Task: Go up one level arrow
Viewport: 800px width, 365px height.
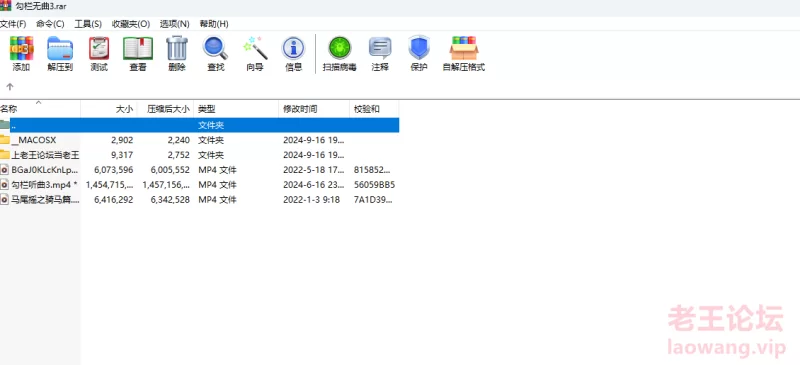Action: [x=10, y=86]
